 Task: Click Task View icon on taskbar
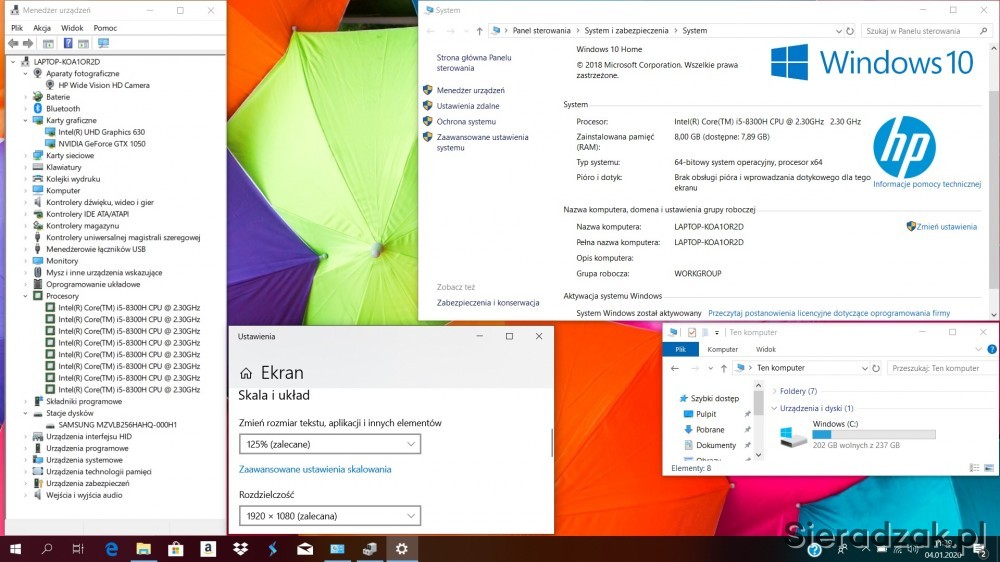[78, 549]
